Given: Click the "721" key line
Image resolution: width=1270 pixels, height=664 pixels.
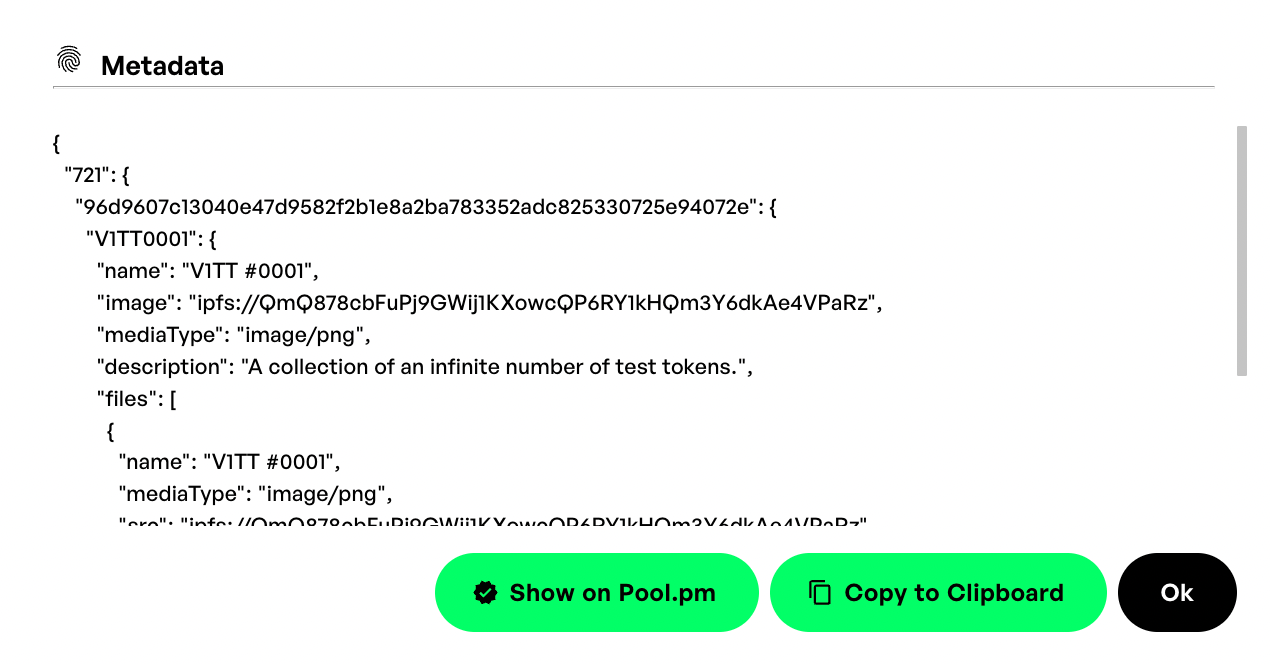Looking at the screenshot, I should click(x=97, y=176).
